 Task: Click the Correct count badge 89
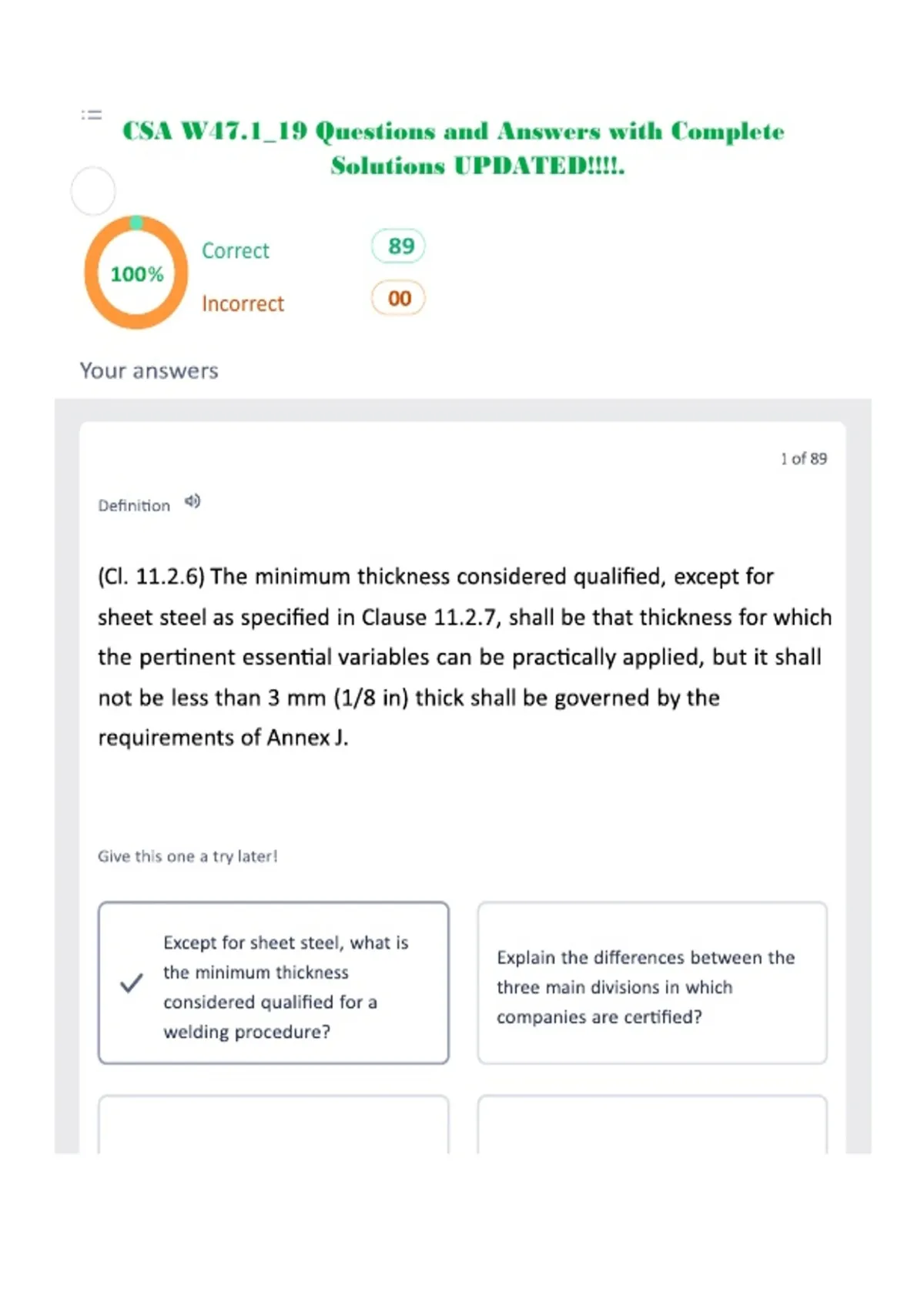398,246
